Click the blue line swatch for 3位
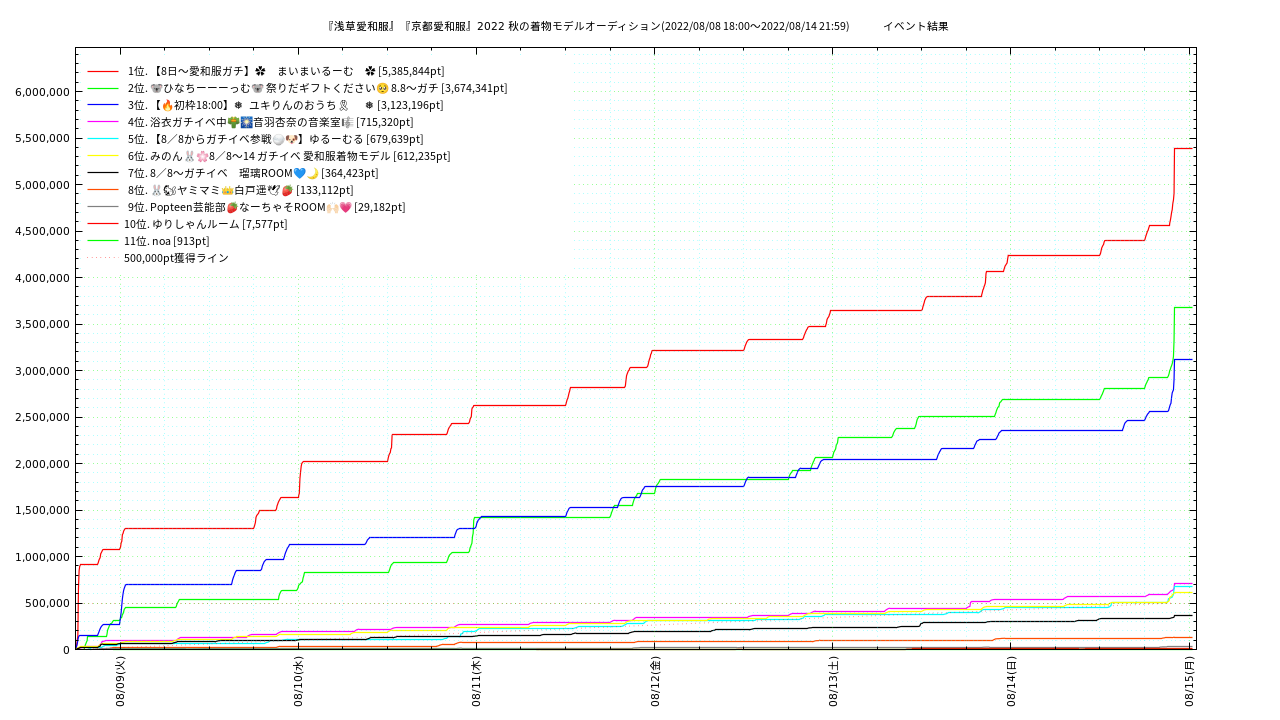The image size is (1280, 720). pyautogui.click(x=103, y=105)
